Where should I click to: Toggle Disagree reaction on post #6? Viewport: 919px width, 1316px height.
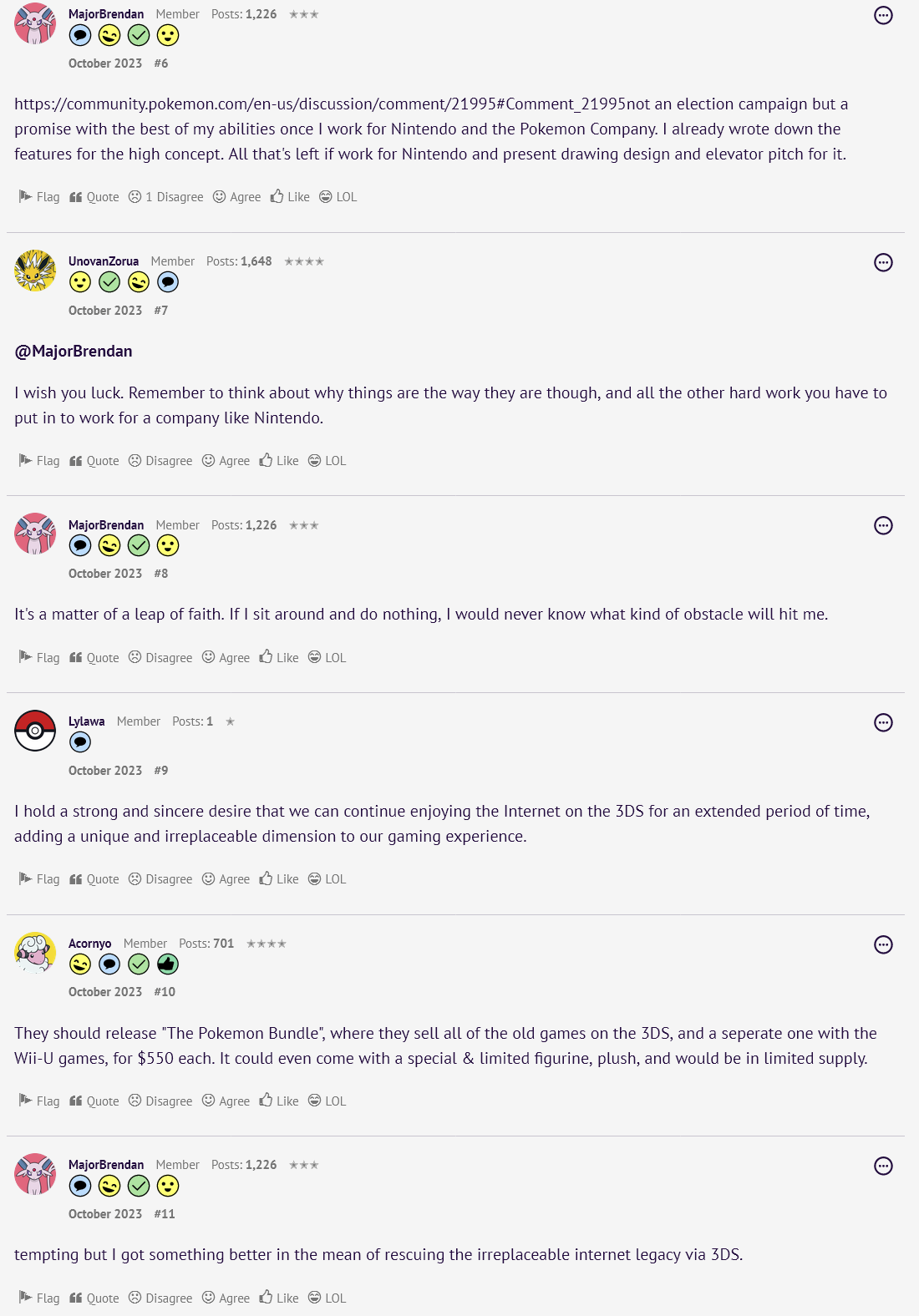(165, 197)
